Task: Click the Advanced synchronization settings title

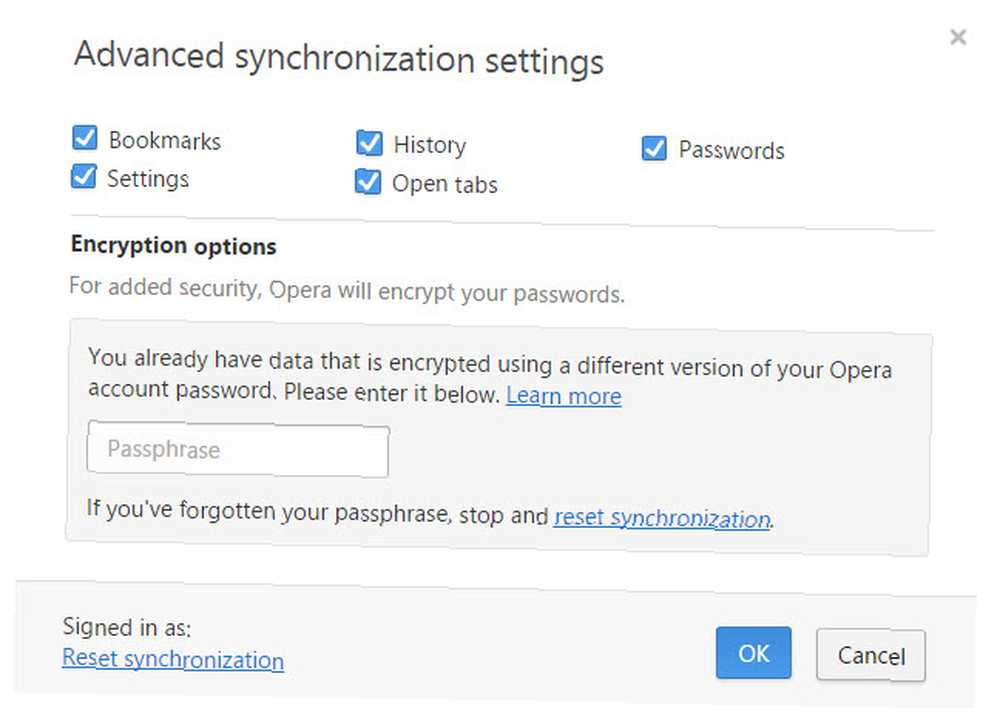Action: 339,59
